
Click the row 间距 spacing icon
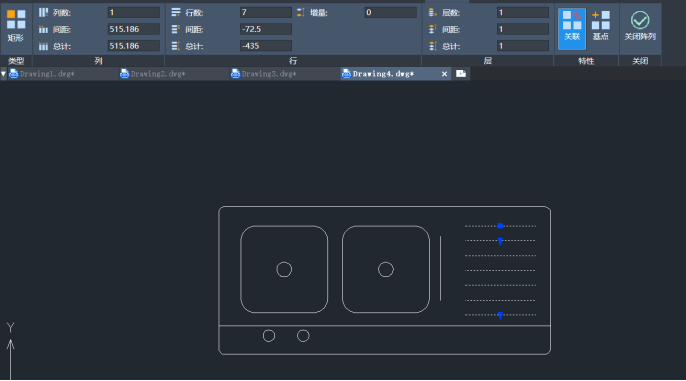pos(176,29)
